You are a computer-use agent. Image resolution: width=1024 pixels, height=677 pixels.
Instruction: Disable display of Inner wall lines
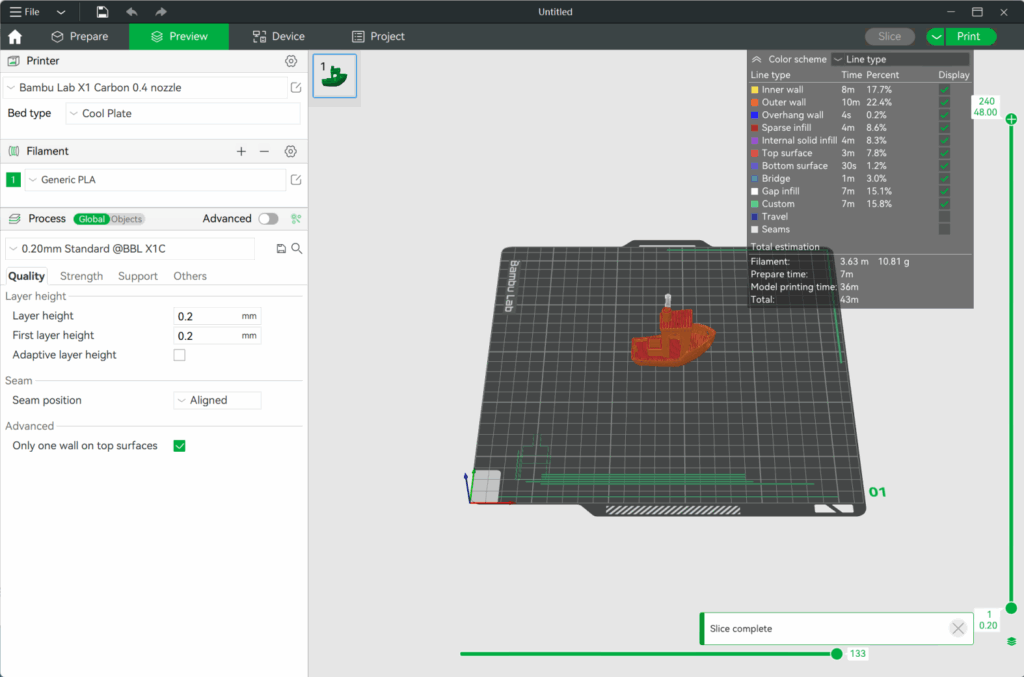tap(944, 89)
